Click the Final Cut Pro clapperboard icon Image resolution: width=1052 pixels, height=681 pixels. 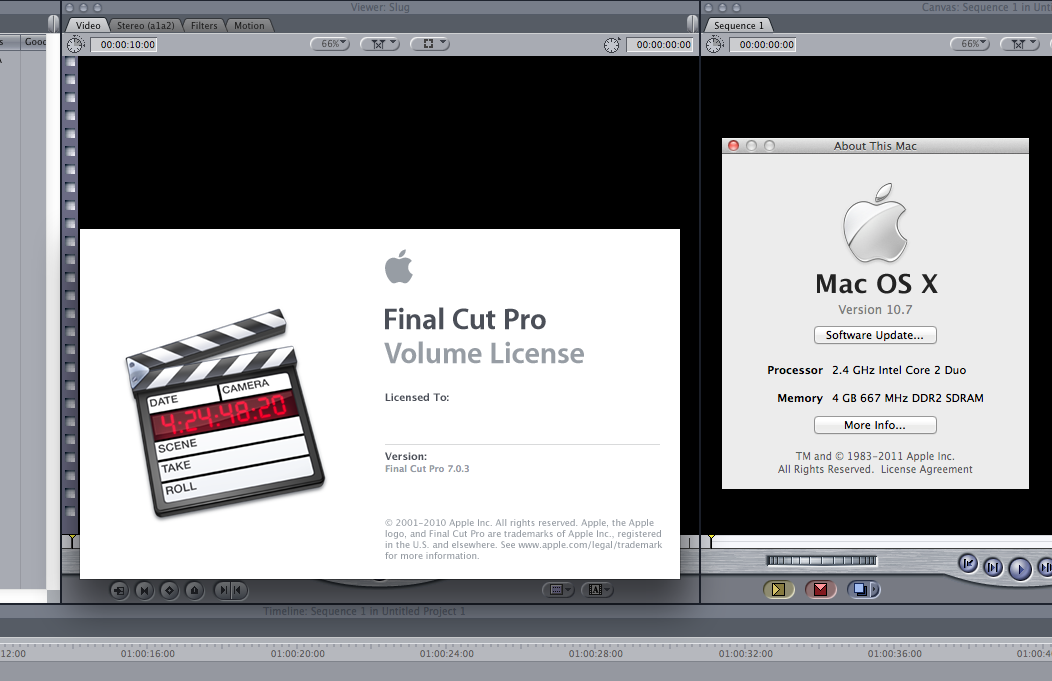[225, 413]
